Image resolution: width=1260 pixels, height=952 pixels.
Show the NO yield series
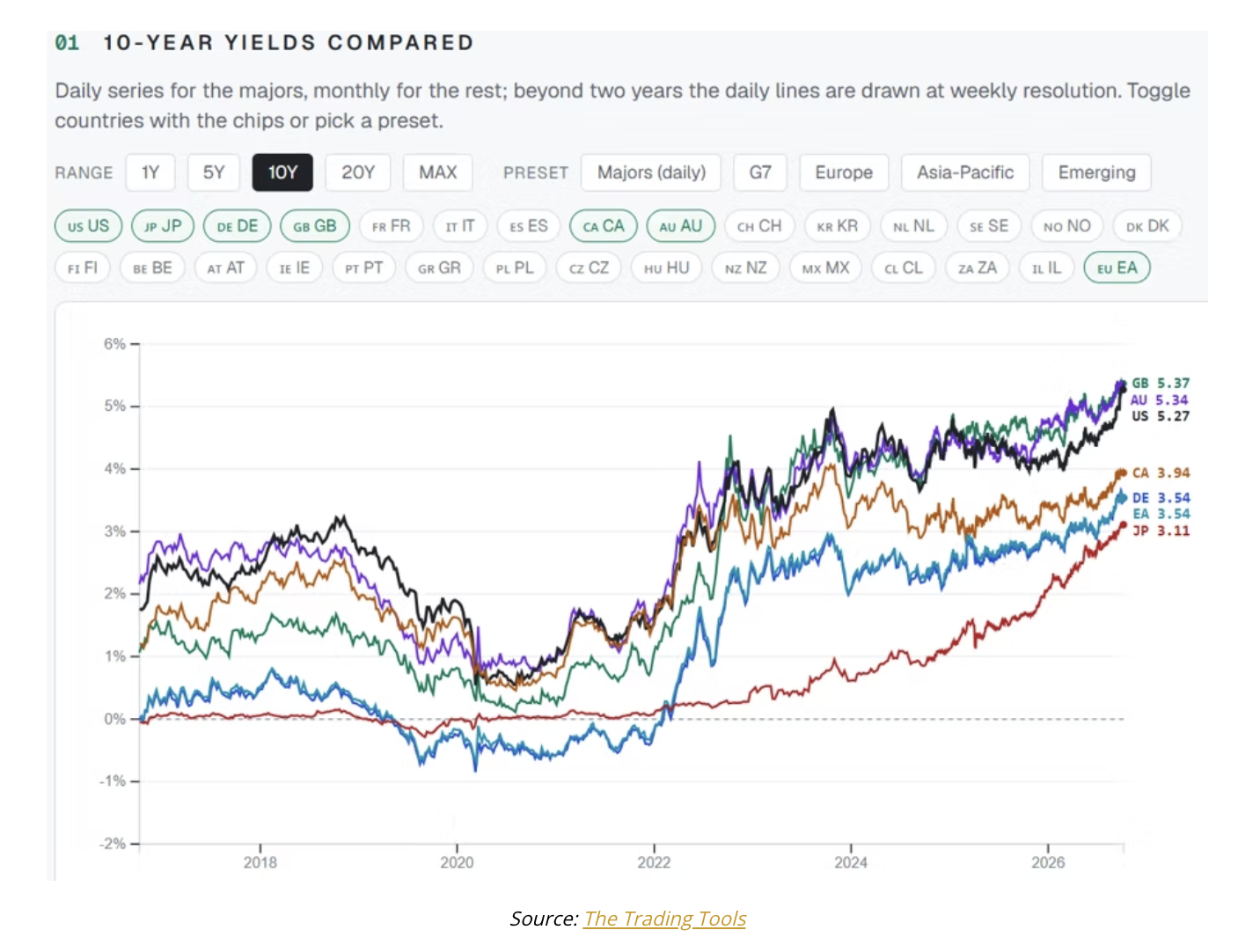point(1067,226)
